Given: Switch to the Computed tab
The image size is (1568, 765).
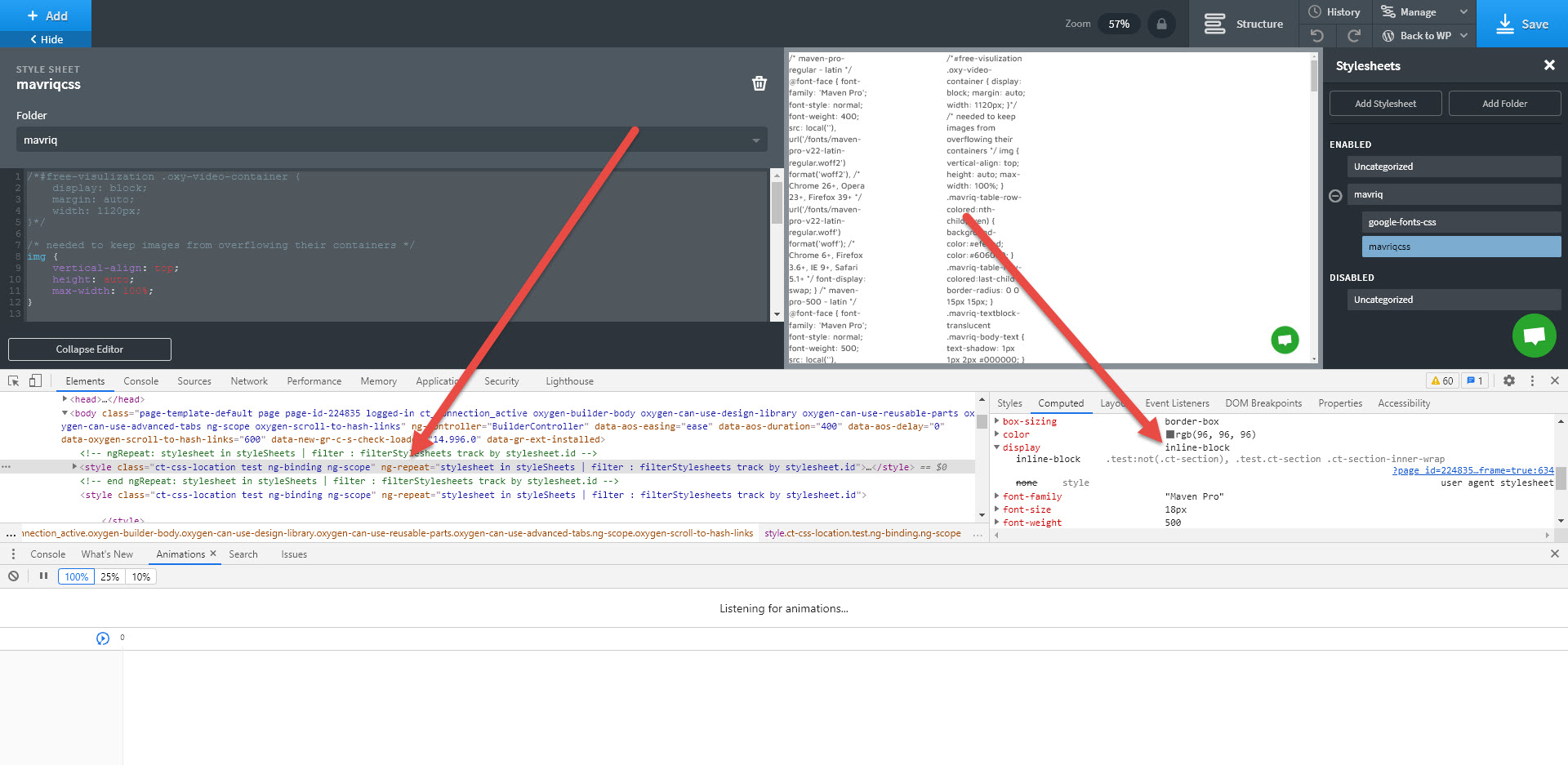Looking at the screenshot, I should (1061, 403).
